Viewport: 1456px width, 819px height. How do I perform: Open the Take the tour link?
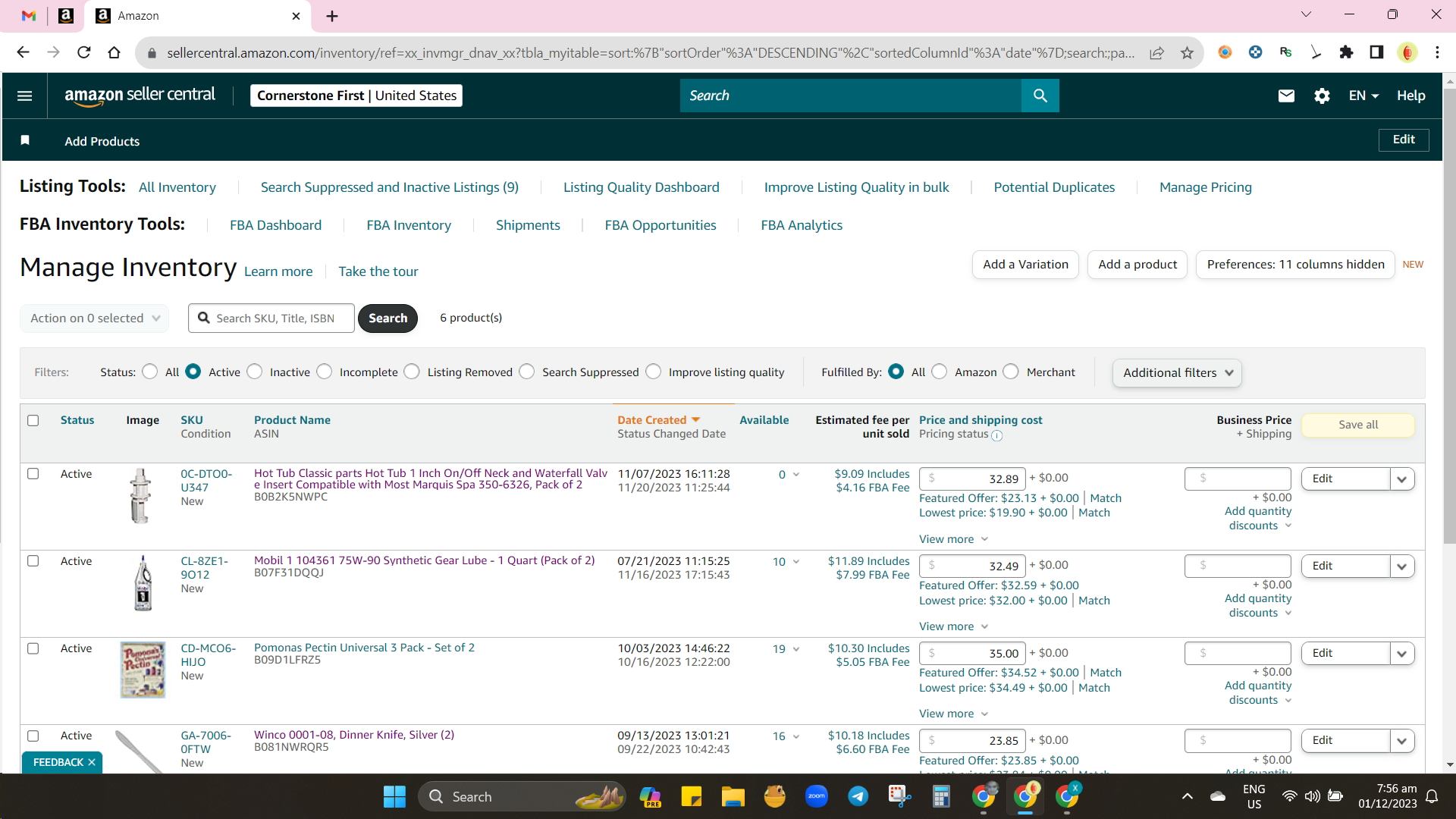tap(378, 271)
